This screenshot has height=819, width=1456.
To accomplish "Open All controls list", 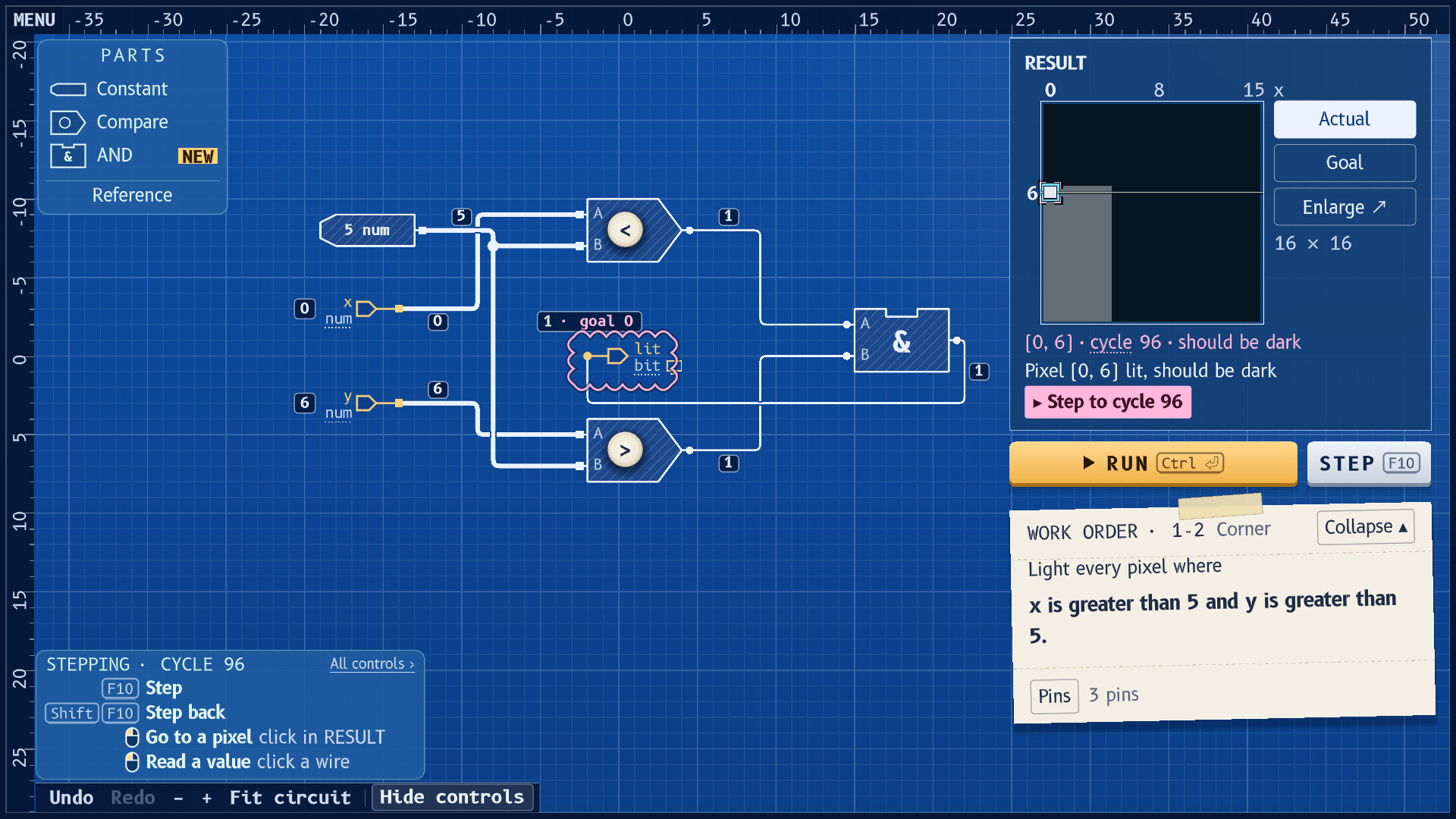I will [372, 664].
